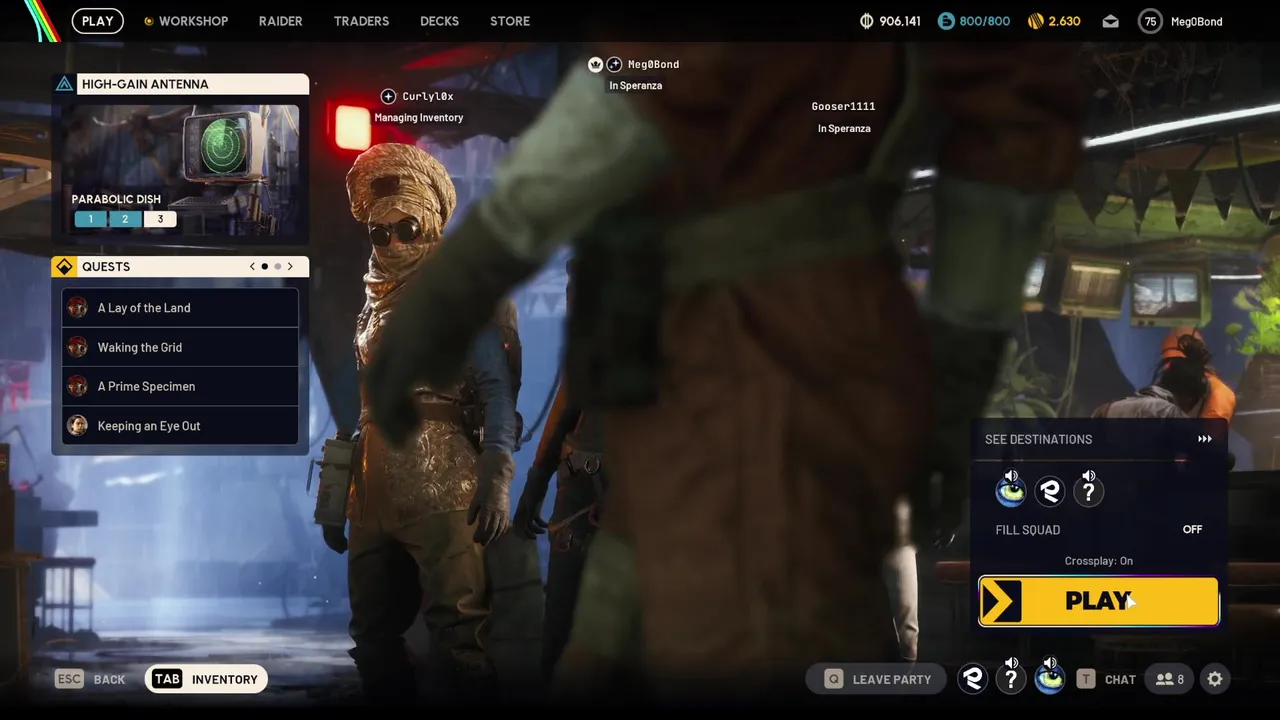
Task: Open the Play tab in top navigation
Action: coord(98,21)
